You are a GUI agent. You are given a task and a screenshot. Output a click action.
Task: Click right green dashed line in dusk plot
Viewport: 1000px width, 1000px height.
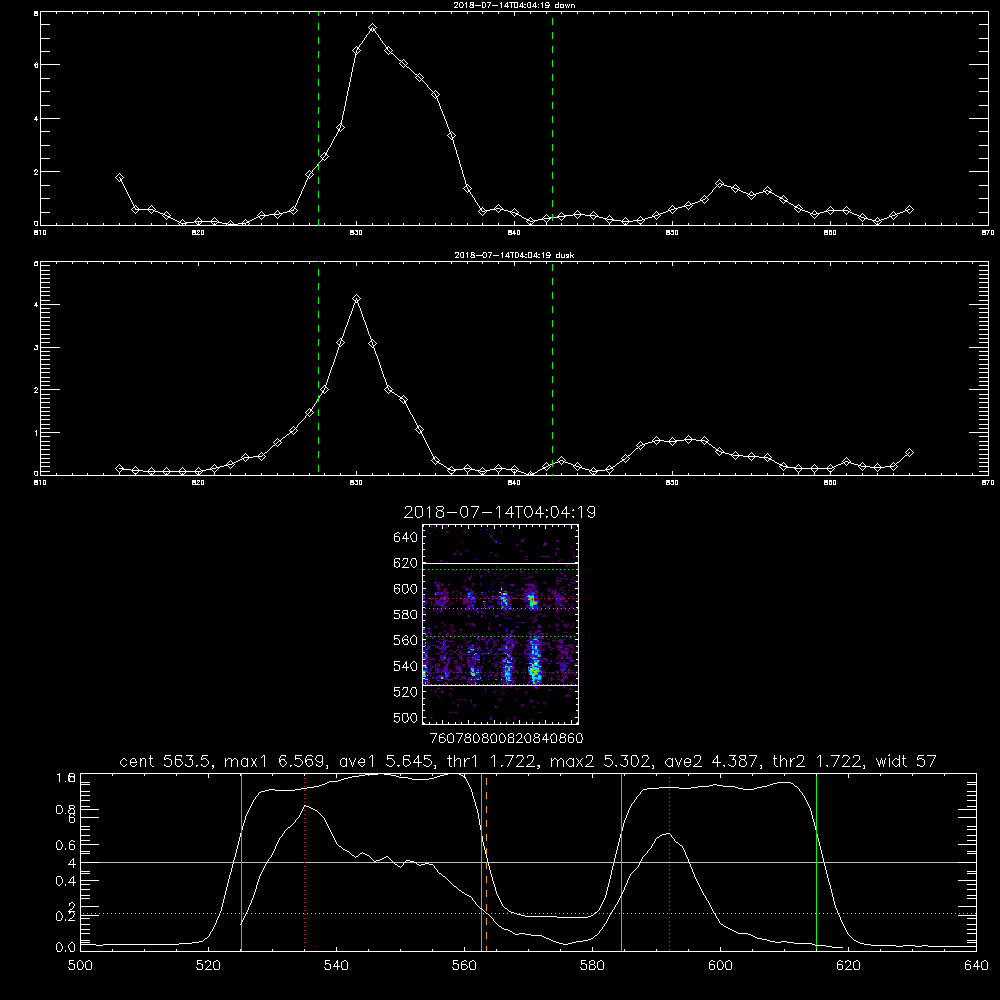[x=552, y=369]
